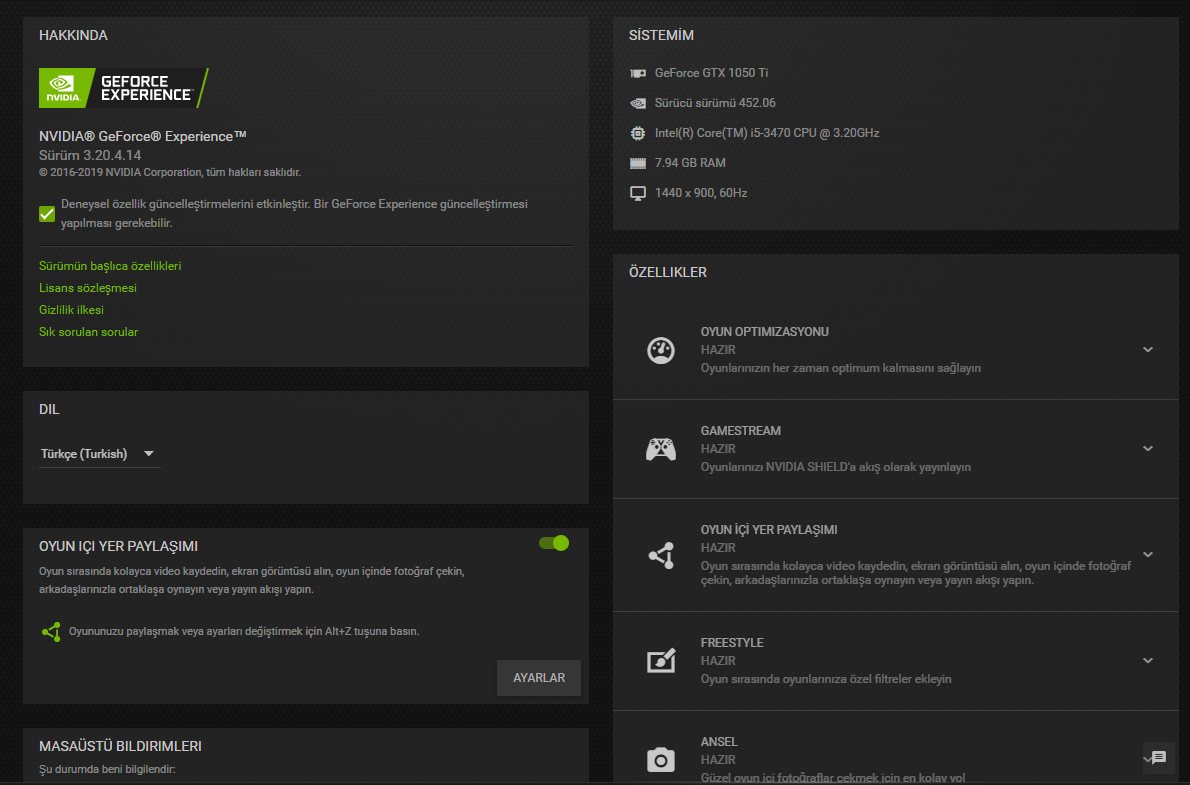Expand the Oyun içi yer paylaşımı feature chevron
Image resolution: width=1190 pixels, height=785 pixels.
click(x=1148, y=555)
